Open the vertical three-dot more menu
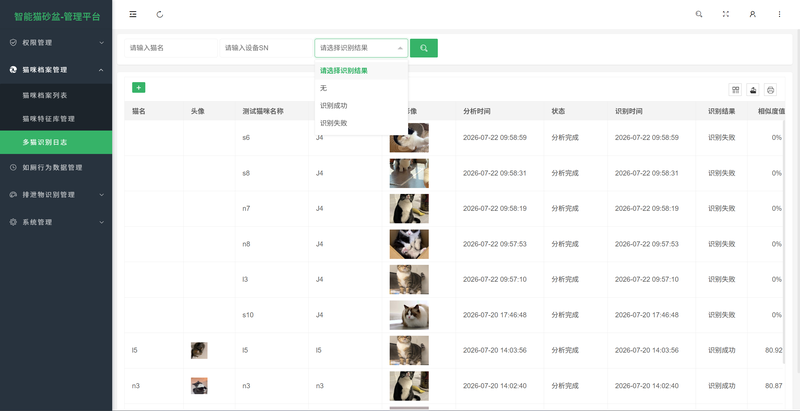The image size is (800, 411). pos(779,14)
